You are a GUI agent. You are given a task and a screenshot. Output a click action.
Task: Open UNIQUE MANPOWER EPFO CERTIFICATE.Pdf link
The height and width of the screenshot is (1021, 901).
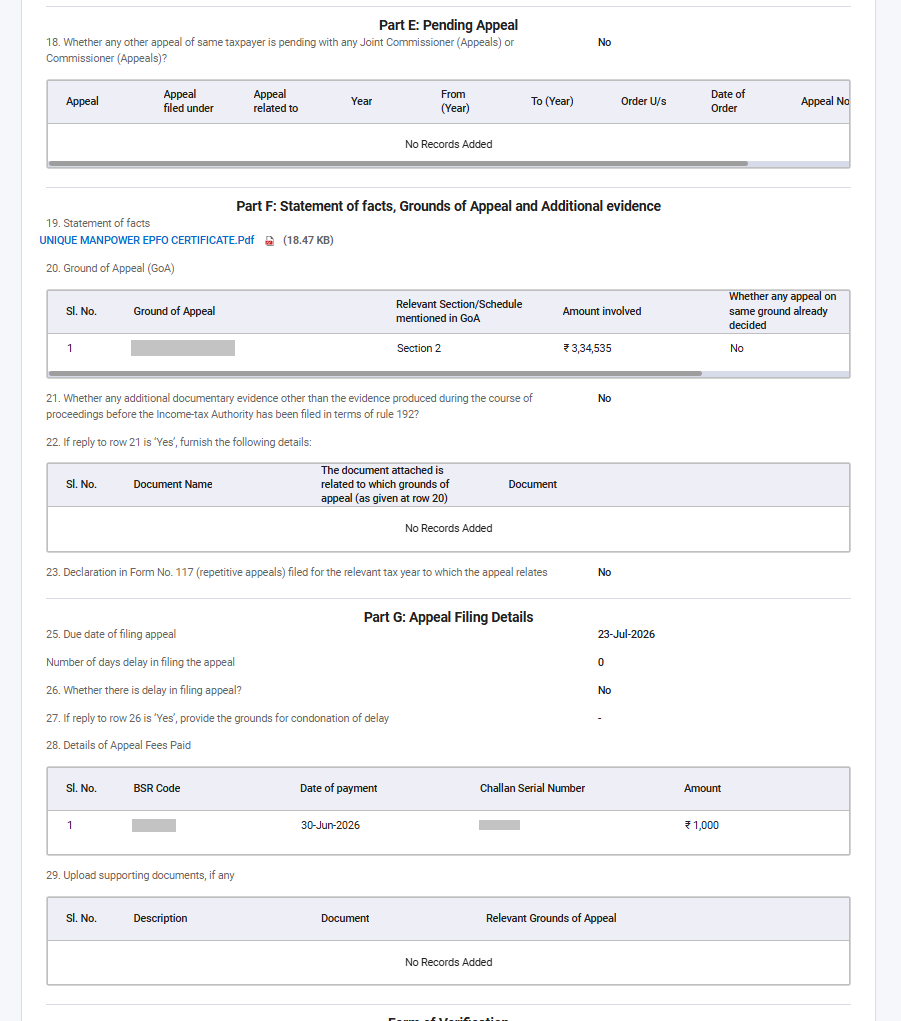click(146, 240)
